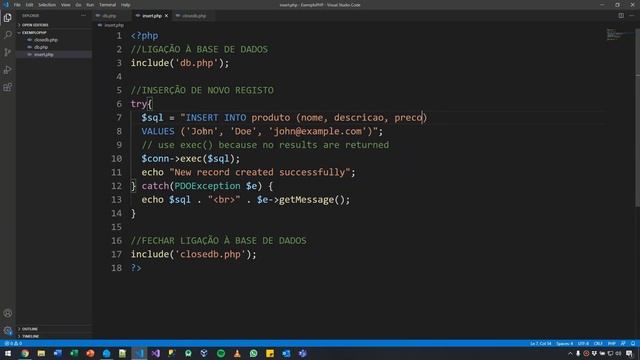Viewport: 640px width, 360px height.
Task: Click the Ln 7, Col 54 position indicator
Action: click(540, 343)
